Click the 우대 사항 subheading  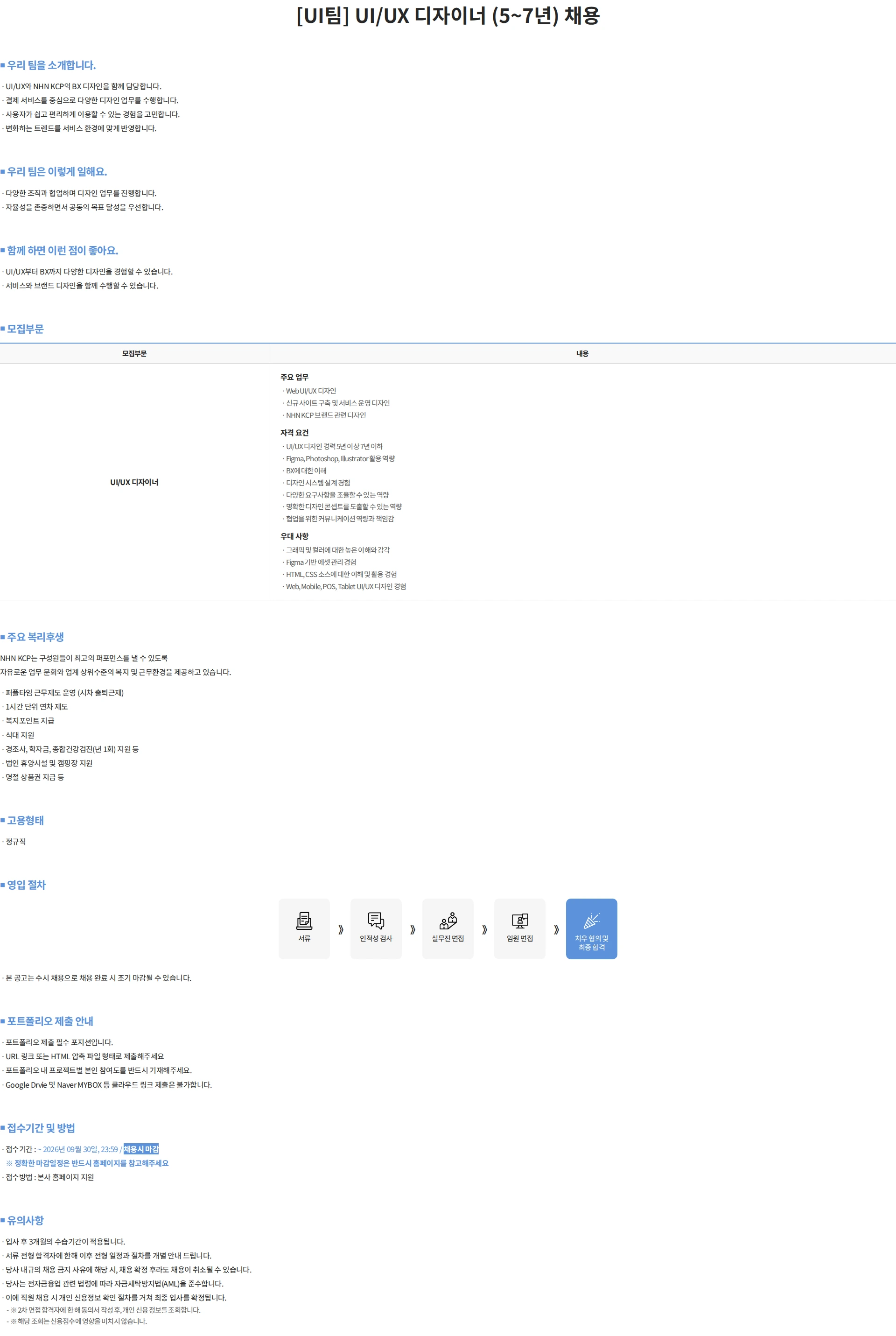pyautogui.click(x=294, y=536)
